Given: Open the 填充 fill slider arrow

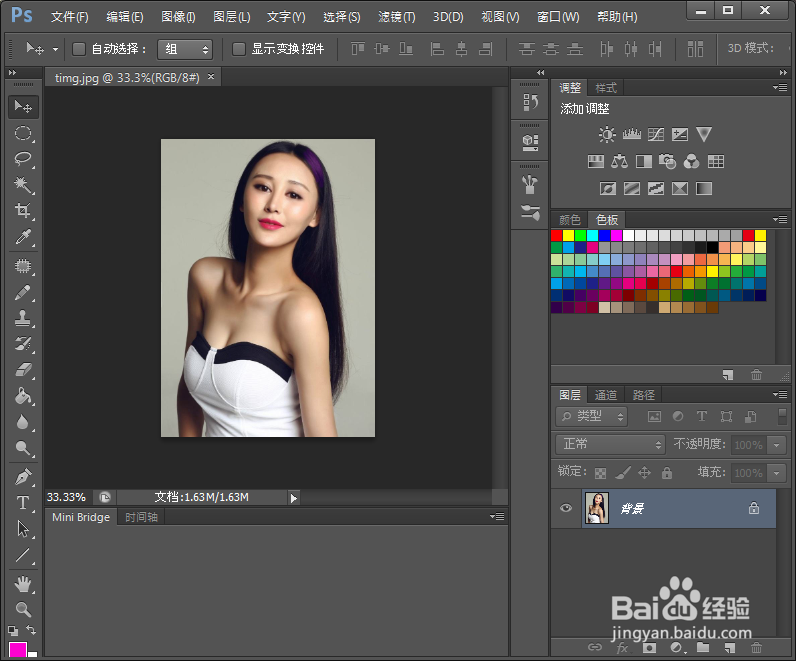Looking at the screenshot, I should pyautogui.click(x=776, y=473).
